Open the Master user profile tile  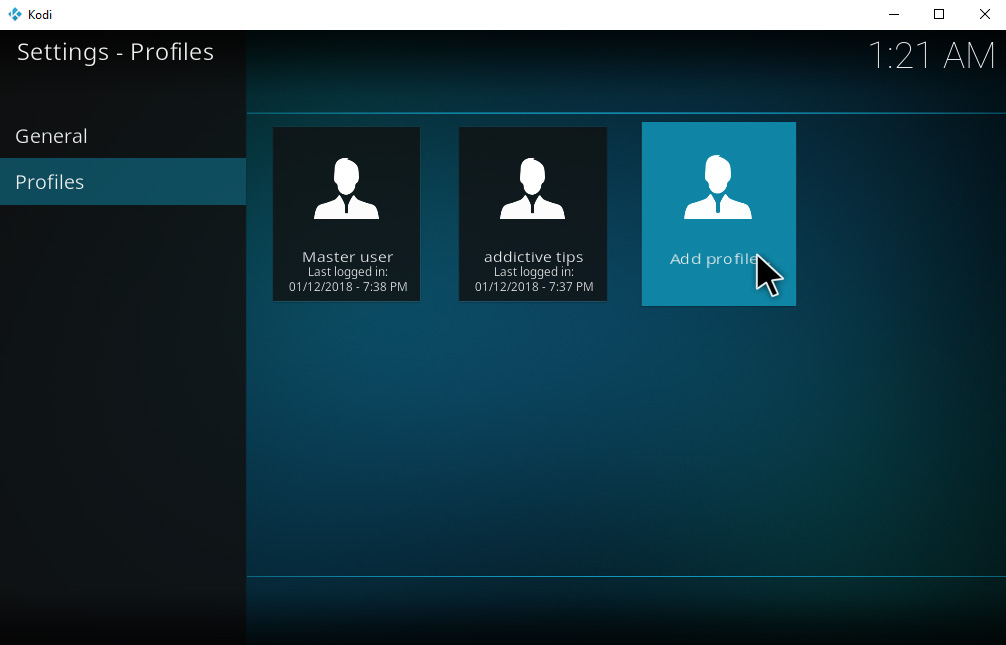tap(346, 214)
